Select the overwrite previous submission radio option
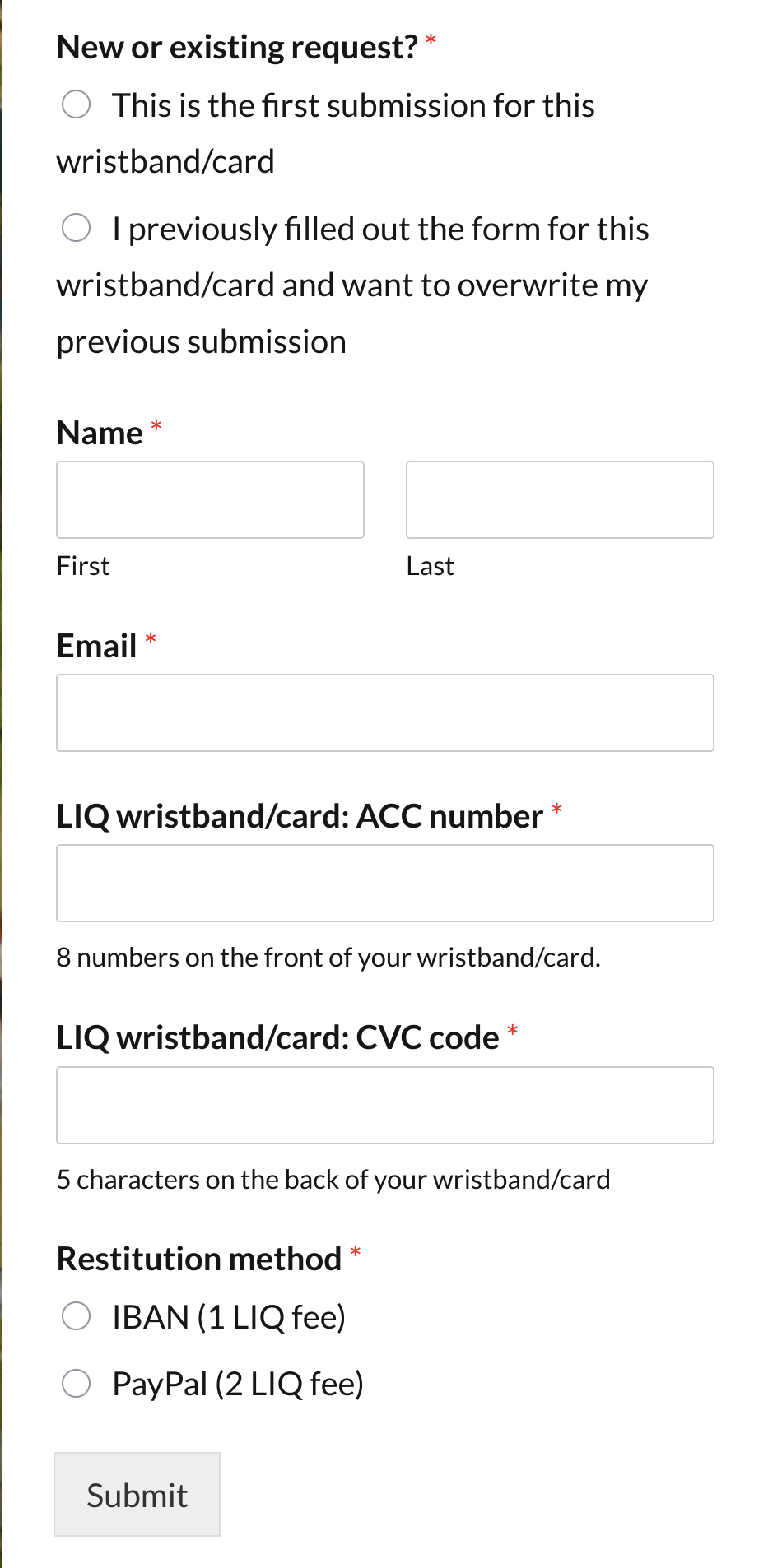Screen dimensions: 768x1568 77,228
